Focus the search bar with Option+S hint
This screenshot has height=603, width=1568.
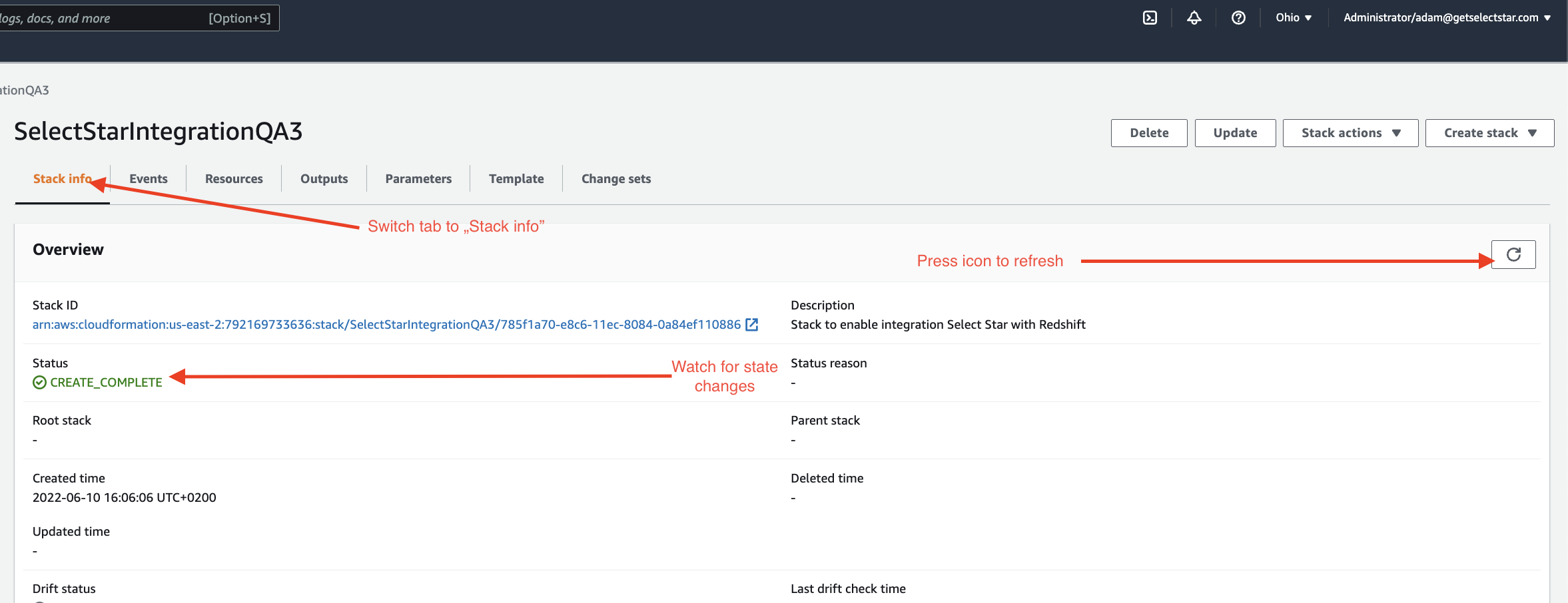tap(139, 18)
